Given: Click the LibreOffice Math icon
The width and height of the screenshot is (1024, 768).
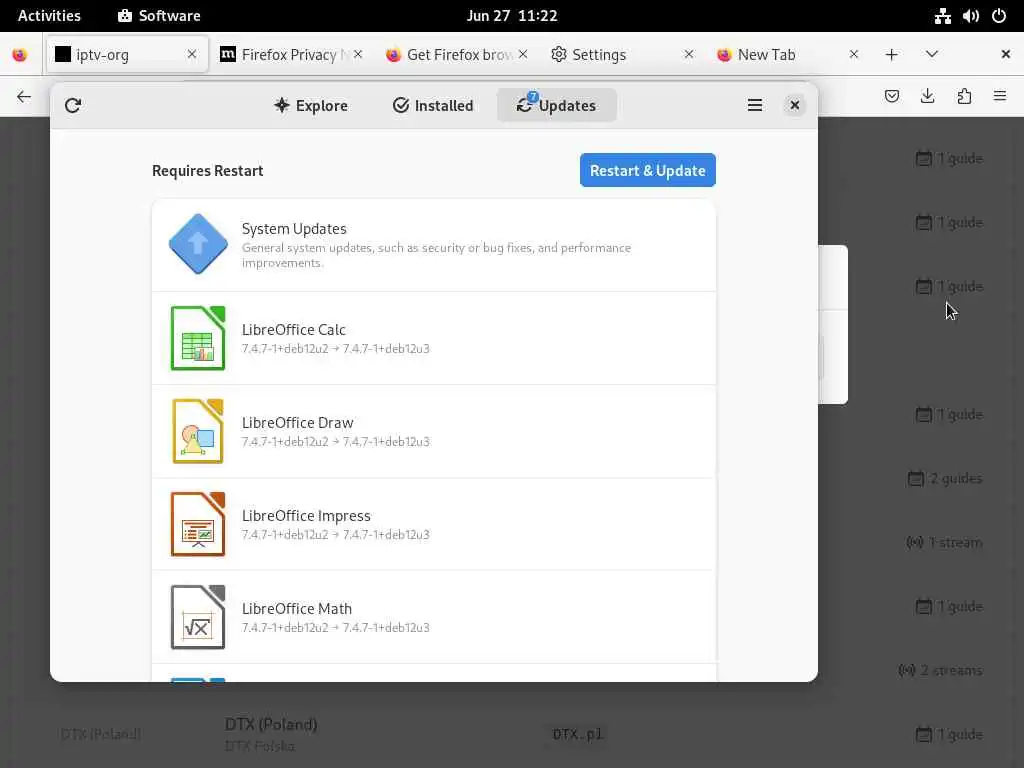Looking at the screenshot, I should pos(198,617).
